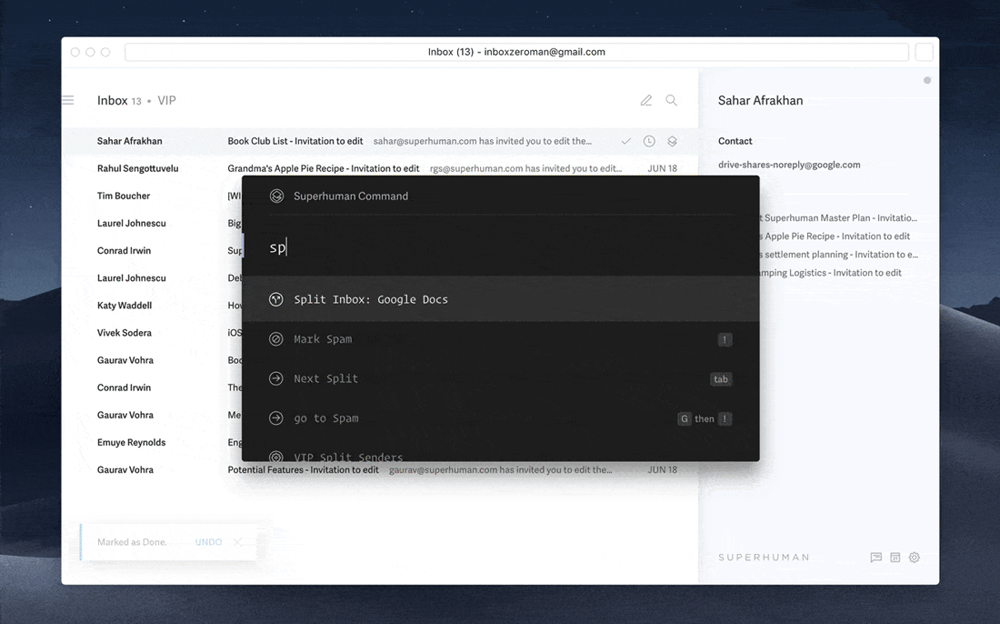The image size is (1000, 624).
Task: Click the ! shortcut badge on Mark Spam
Action: click(724, 339)
